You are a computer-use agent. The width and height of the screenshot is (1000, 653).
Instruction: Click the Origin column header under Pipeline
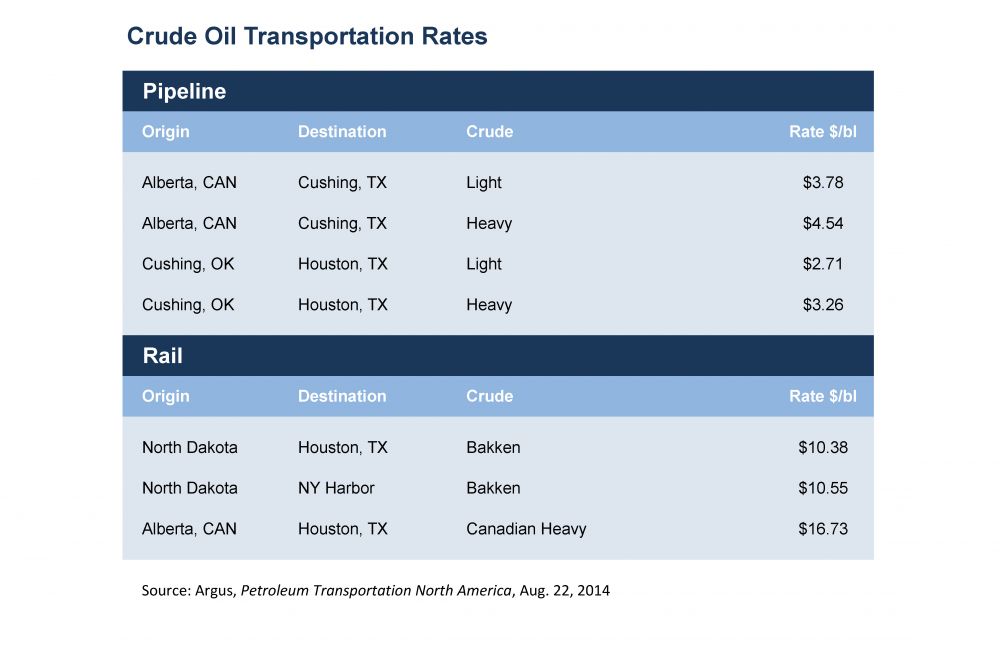165,132
